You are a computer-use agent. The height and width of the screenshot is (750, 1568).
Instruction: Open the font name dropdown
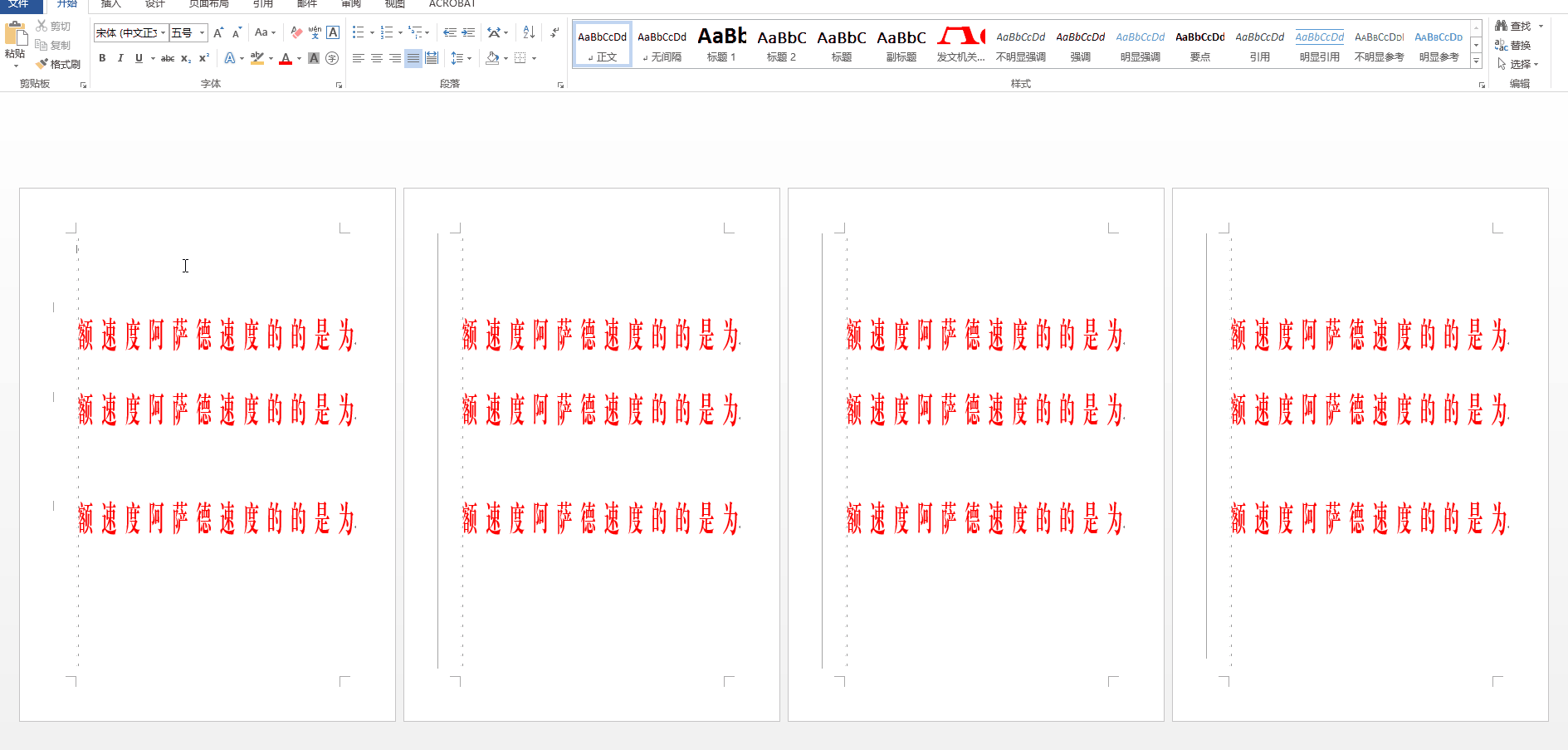[x=164, y=32]
